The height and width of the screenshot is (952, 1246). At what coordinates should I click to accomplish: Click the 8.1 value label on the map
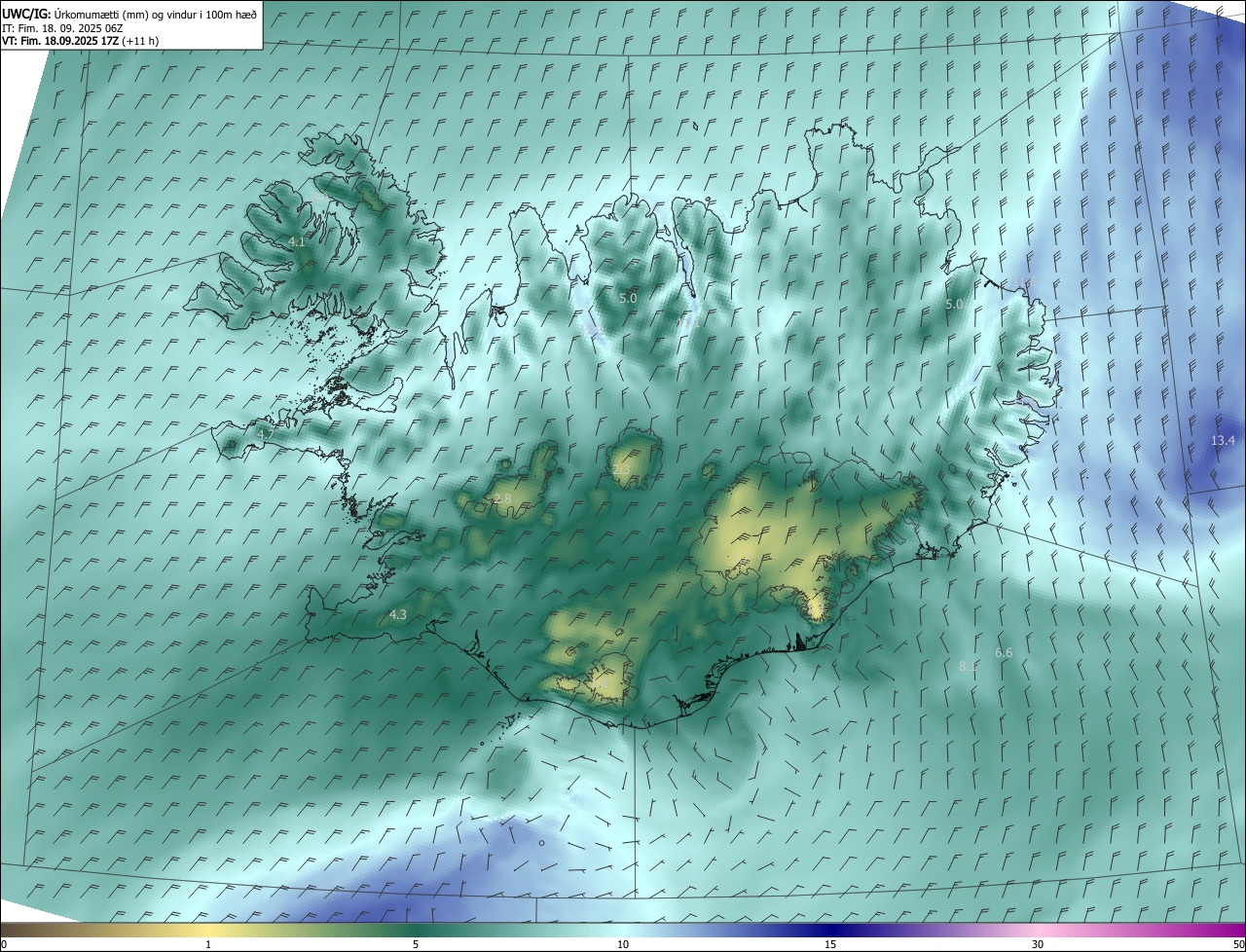(968, 666)
